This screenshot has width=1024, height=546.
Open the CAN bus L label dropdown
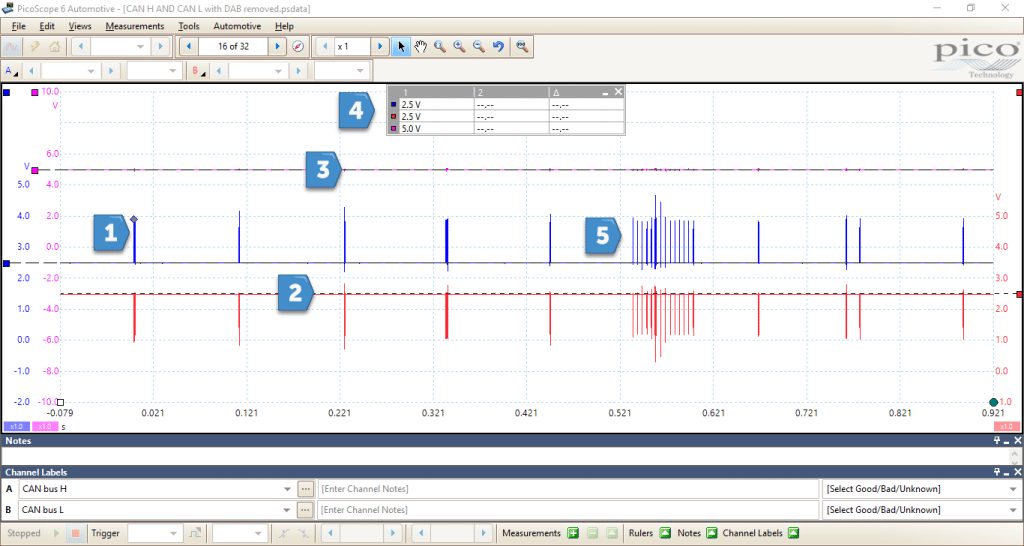287,509
